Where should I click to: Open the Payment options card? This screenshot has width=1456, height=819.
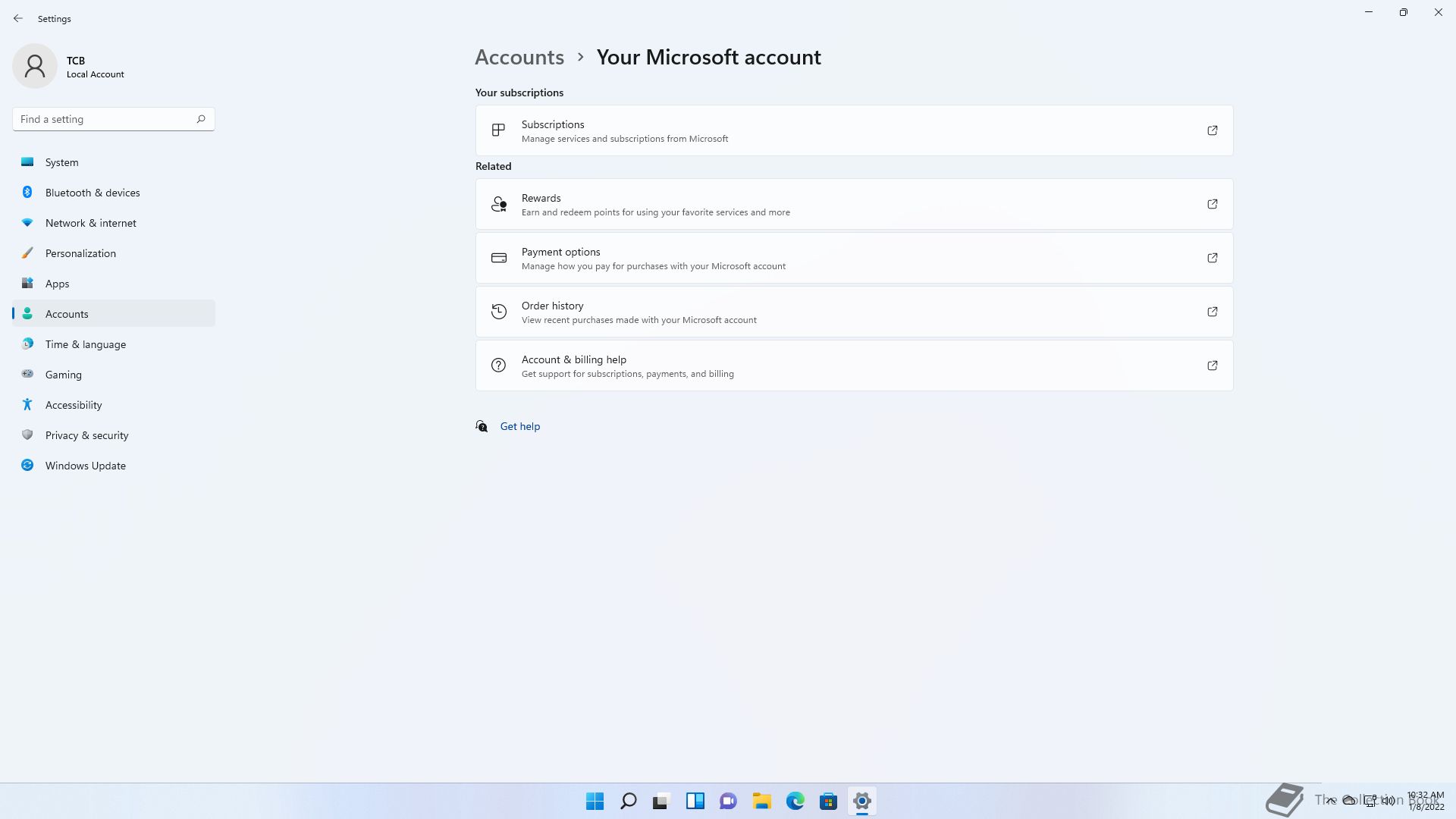click(x=854, y=258)
